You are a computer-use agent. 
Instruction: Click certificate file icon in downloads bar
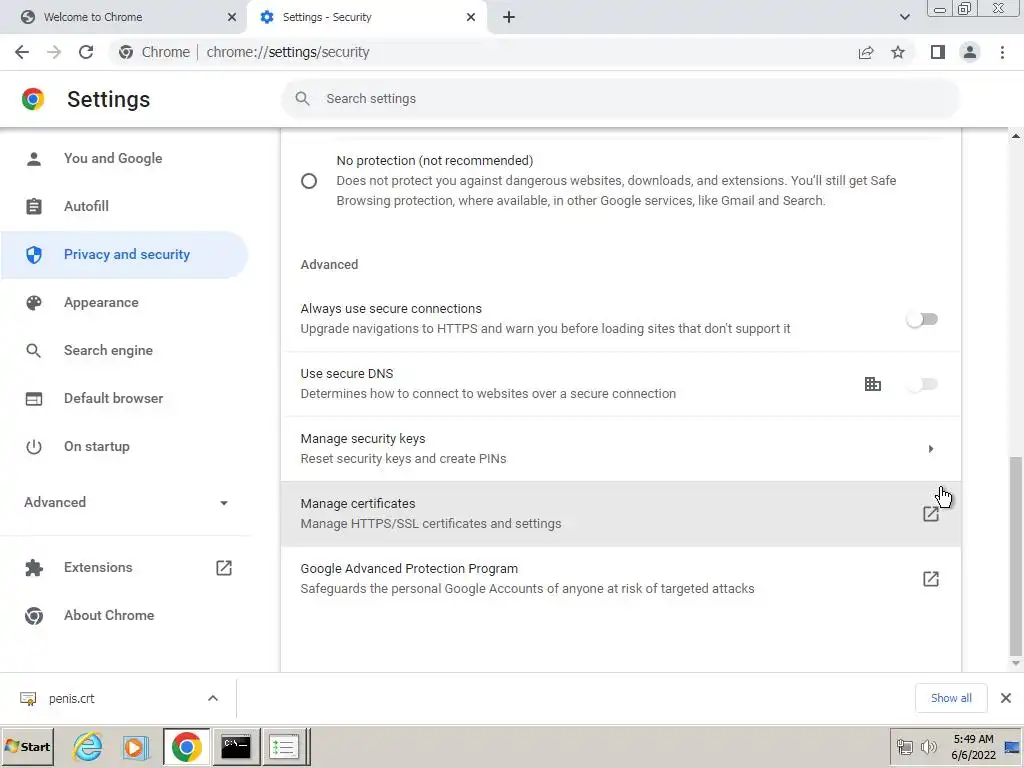(x=28, y=699)
